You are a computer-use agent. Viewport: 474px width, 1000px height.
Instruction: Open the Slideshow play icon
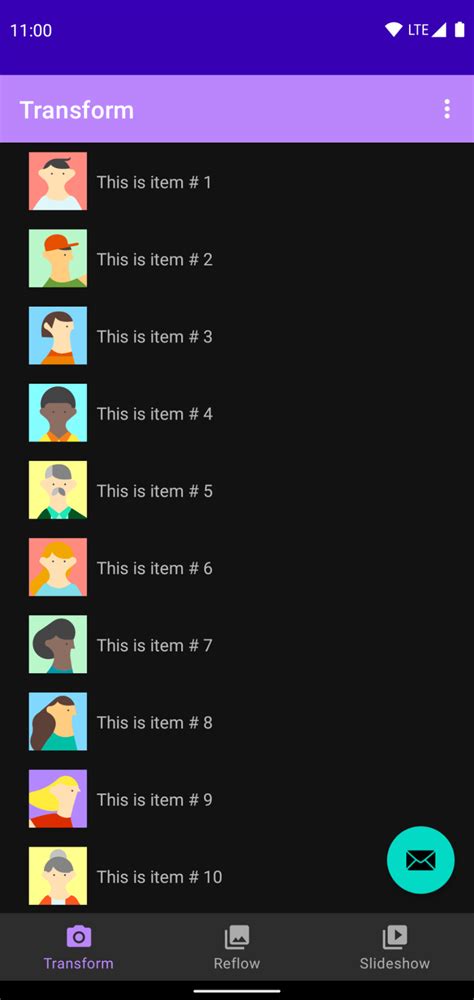point(395,936)
